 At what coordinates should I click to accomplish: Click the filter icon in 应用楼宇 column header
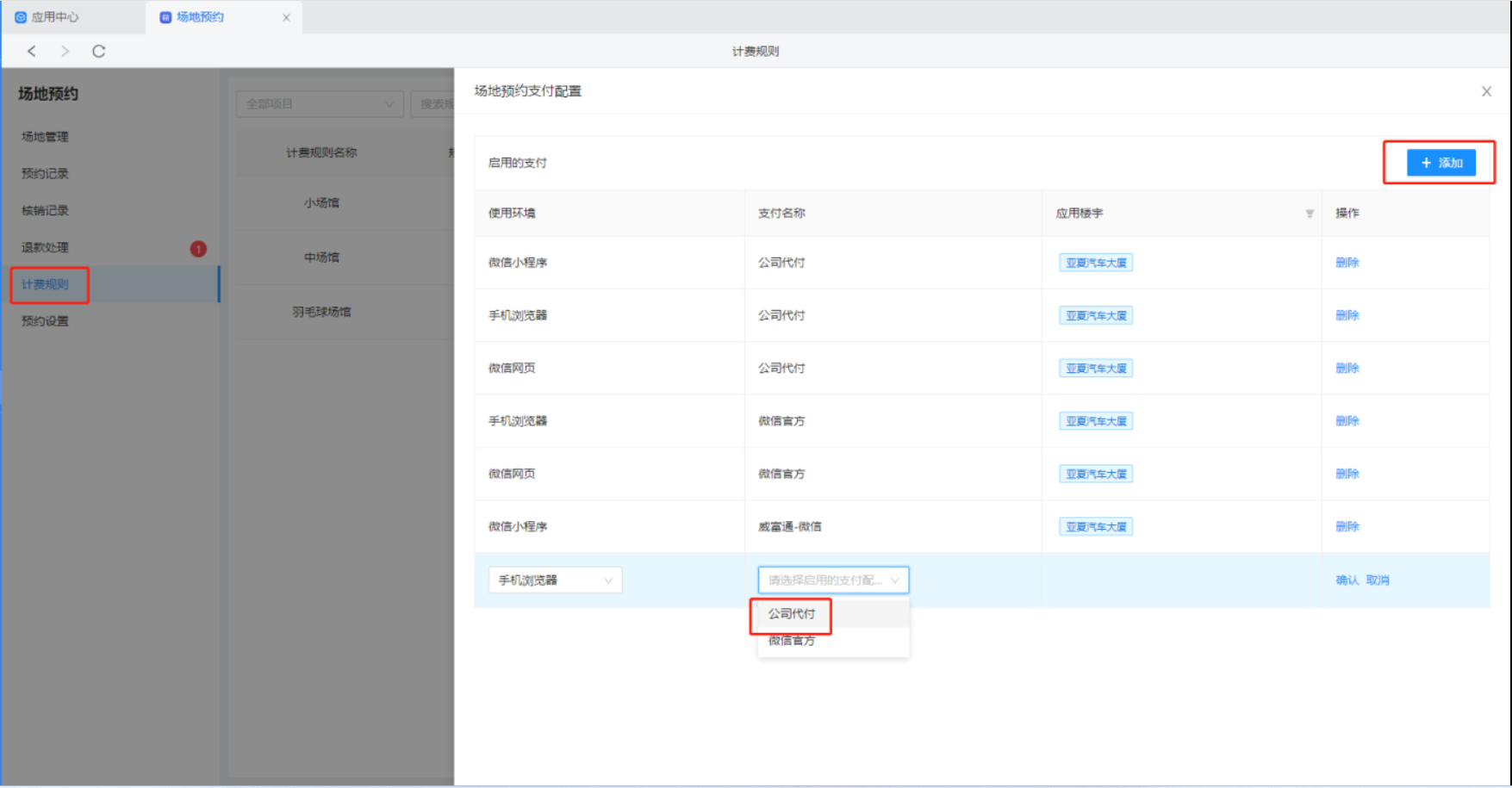[1309, 214]
